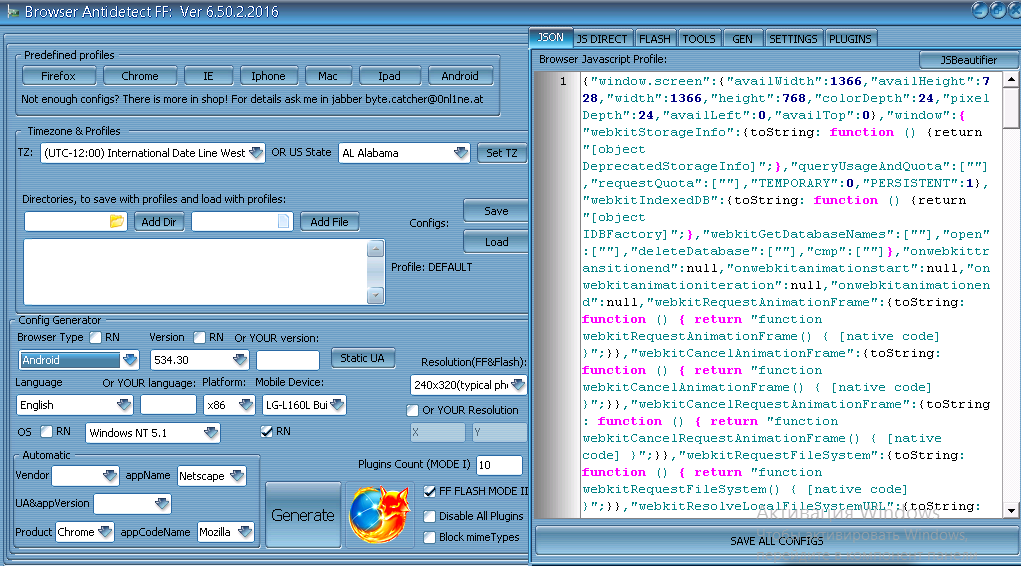Viewport: 1021px width, 566px height.
Task: Expand the Resolution dropdown showing 240x320
Action: click(x=519, y=385)
